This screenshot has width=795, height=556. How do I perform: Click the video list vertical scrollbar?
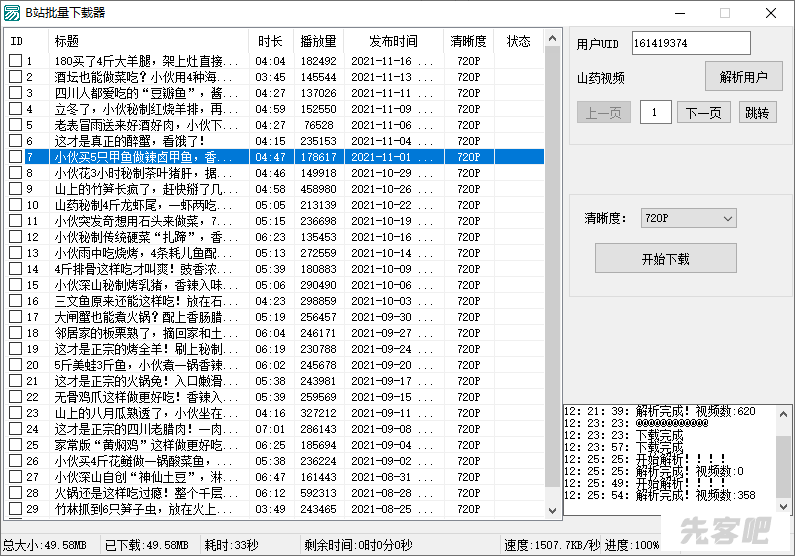553,270
